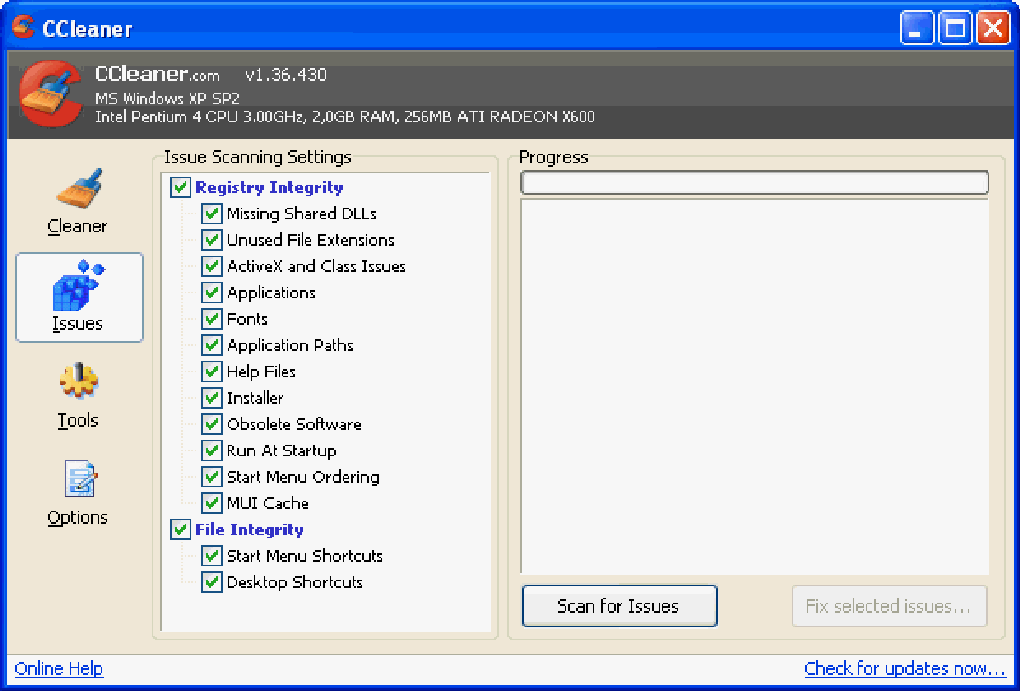This screenshot has width=1020, height=691.
Task: Uncheck the Applications checkbox
Action: pyautogui.click(x=211, y=293)
